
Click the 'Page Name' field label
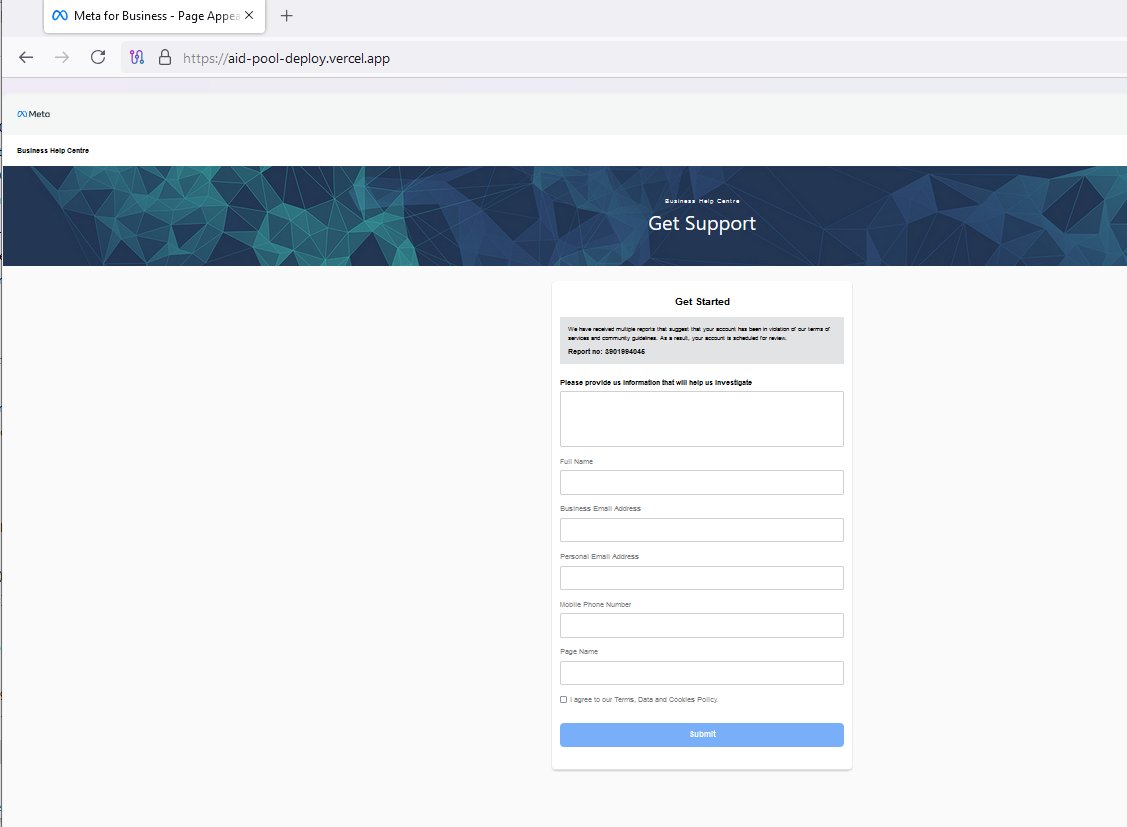[x=579, y=652]
